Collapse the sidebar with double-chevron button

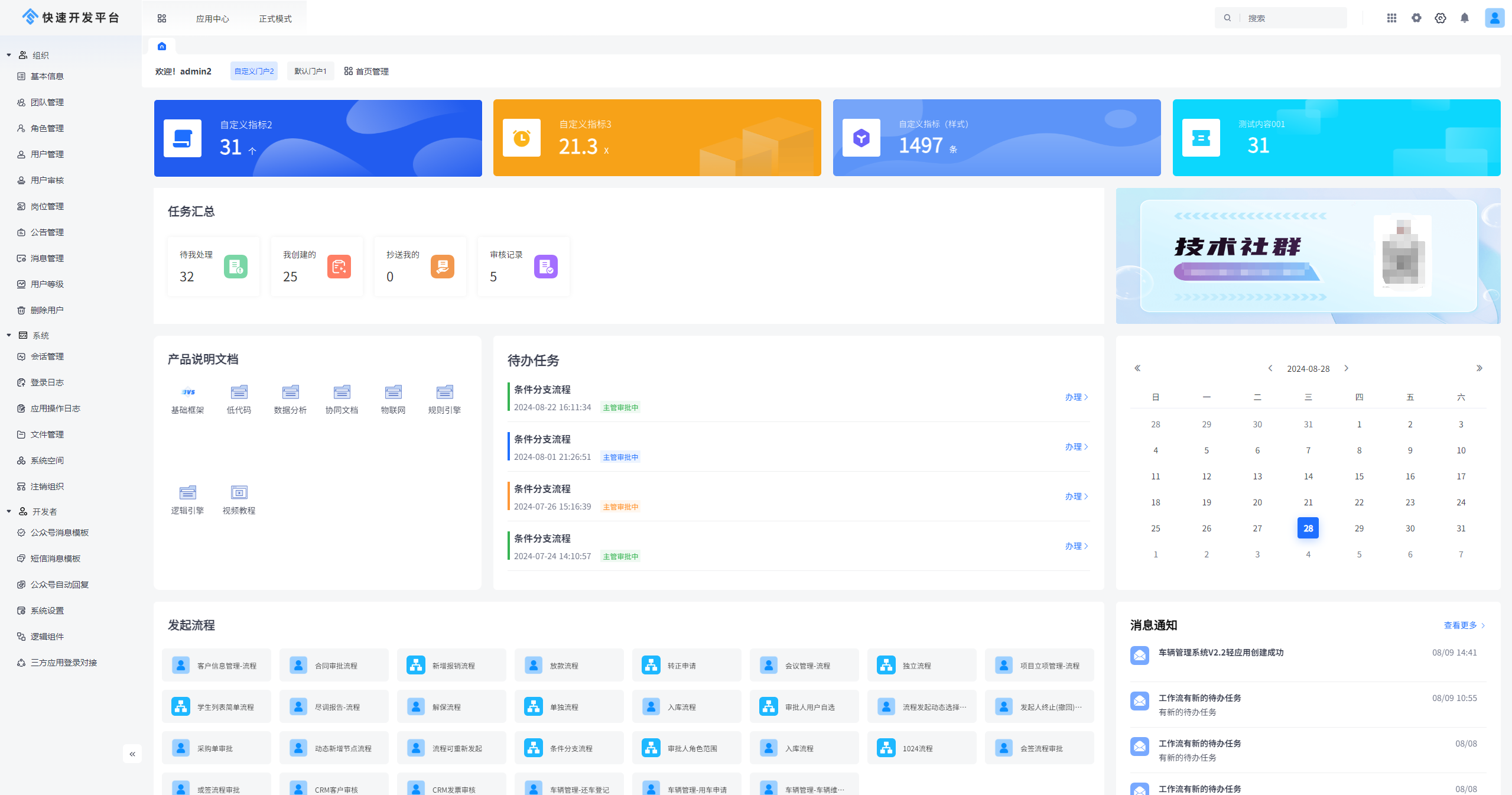[x=132, y=754]
